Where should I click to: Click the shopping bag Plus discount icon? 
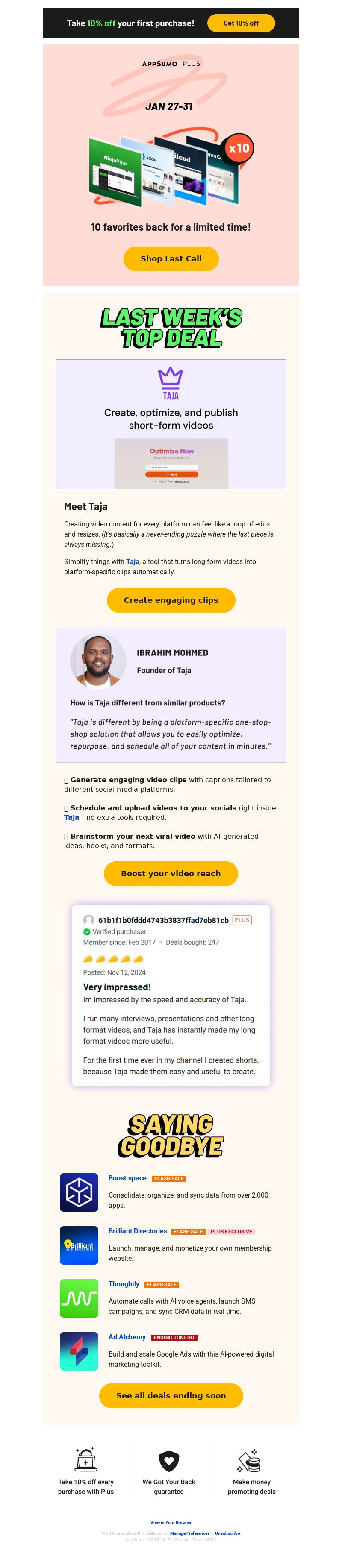[x=86, y=1459]
